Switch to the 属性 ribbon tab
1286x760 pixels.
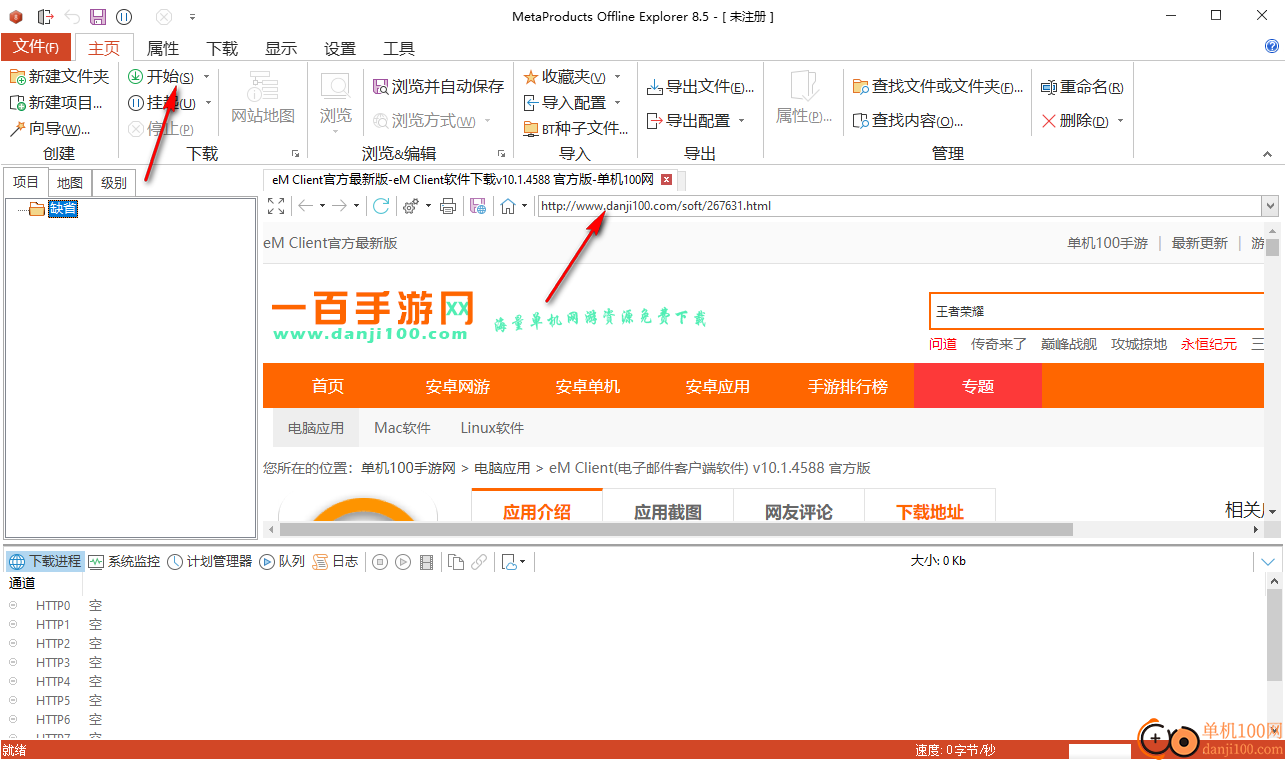tap(163, 48)
